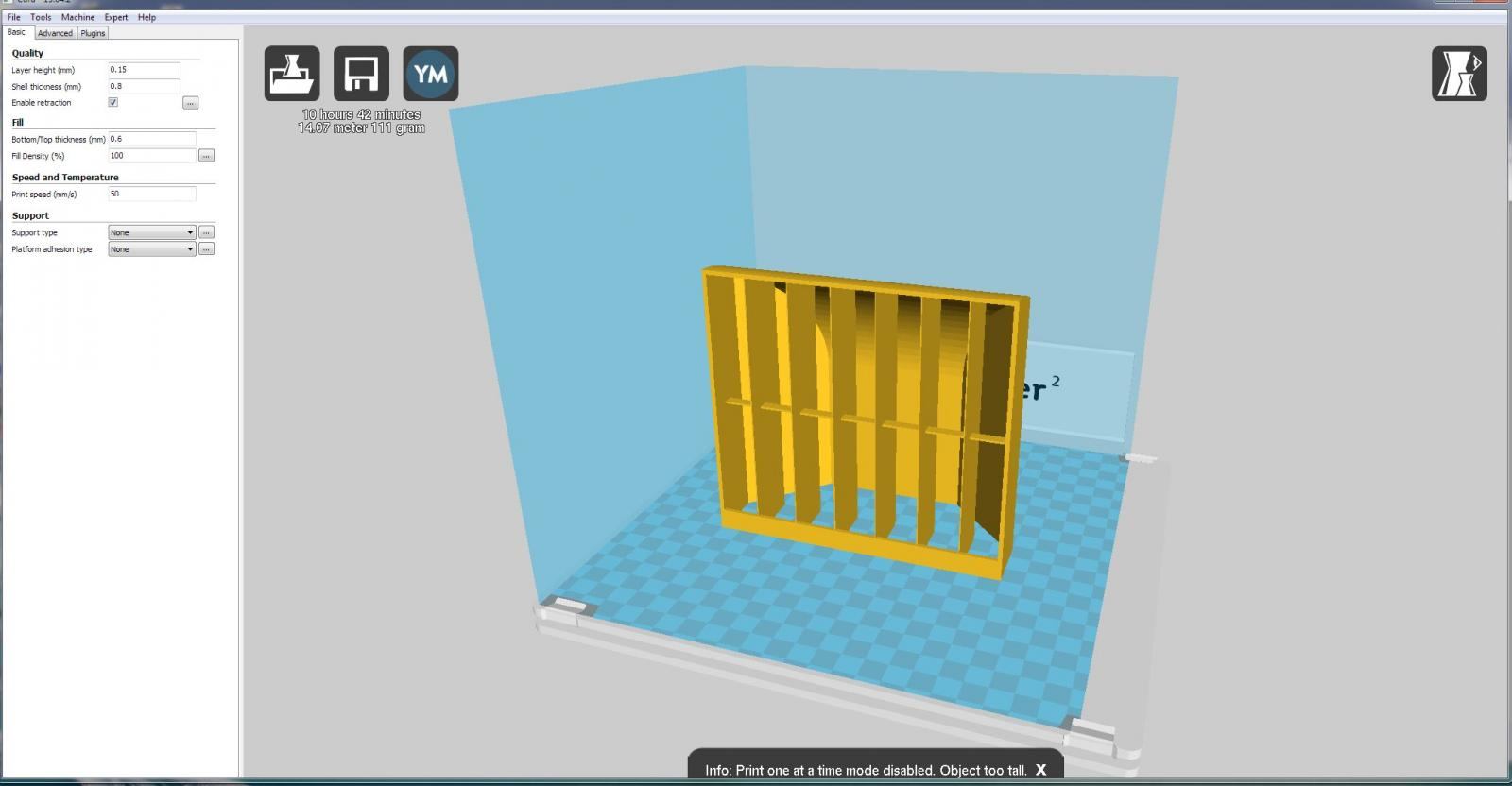Image resolution: width=1512 pixels, height=786 pixels.
Task: Click the 'Speed and Temperature' heading
Action: pyautogui.click(x=65, y=177)
